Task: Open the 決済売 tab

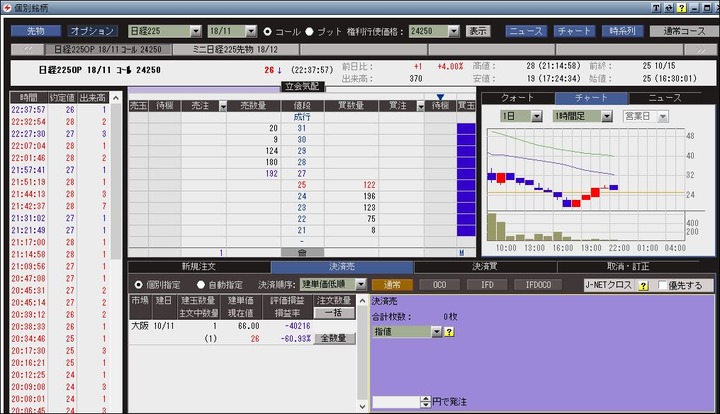Action: [342, 267]
